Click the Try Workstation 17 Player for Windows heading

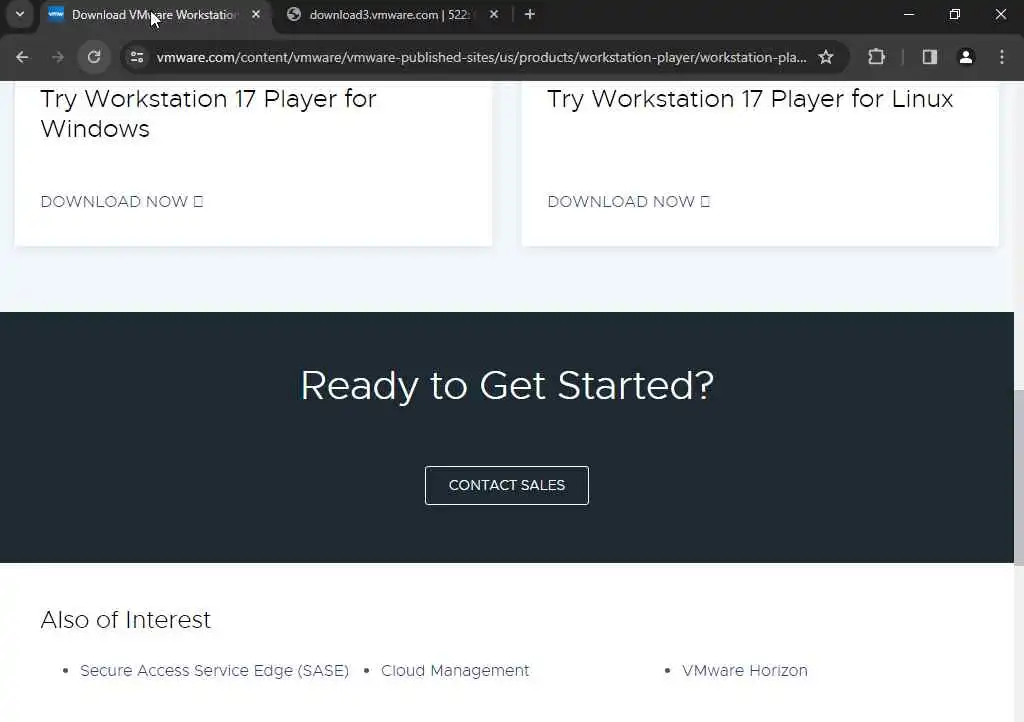208,114
